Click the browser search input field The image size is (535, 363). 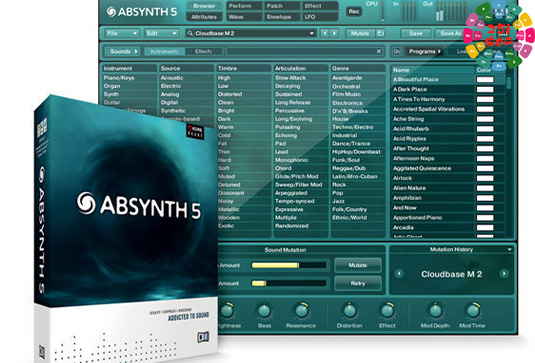[x=301, y=52]
